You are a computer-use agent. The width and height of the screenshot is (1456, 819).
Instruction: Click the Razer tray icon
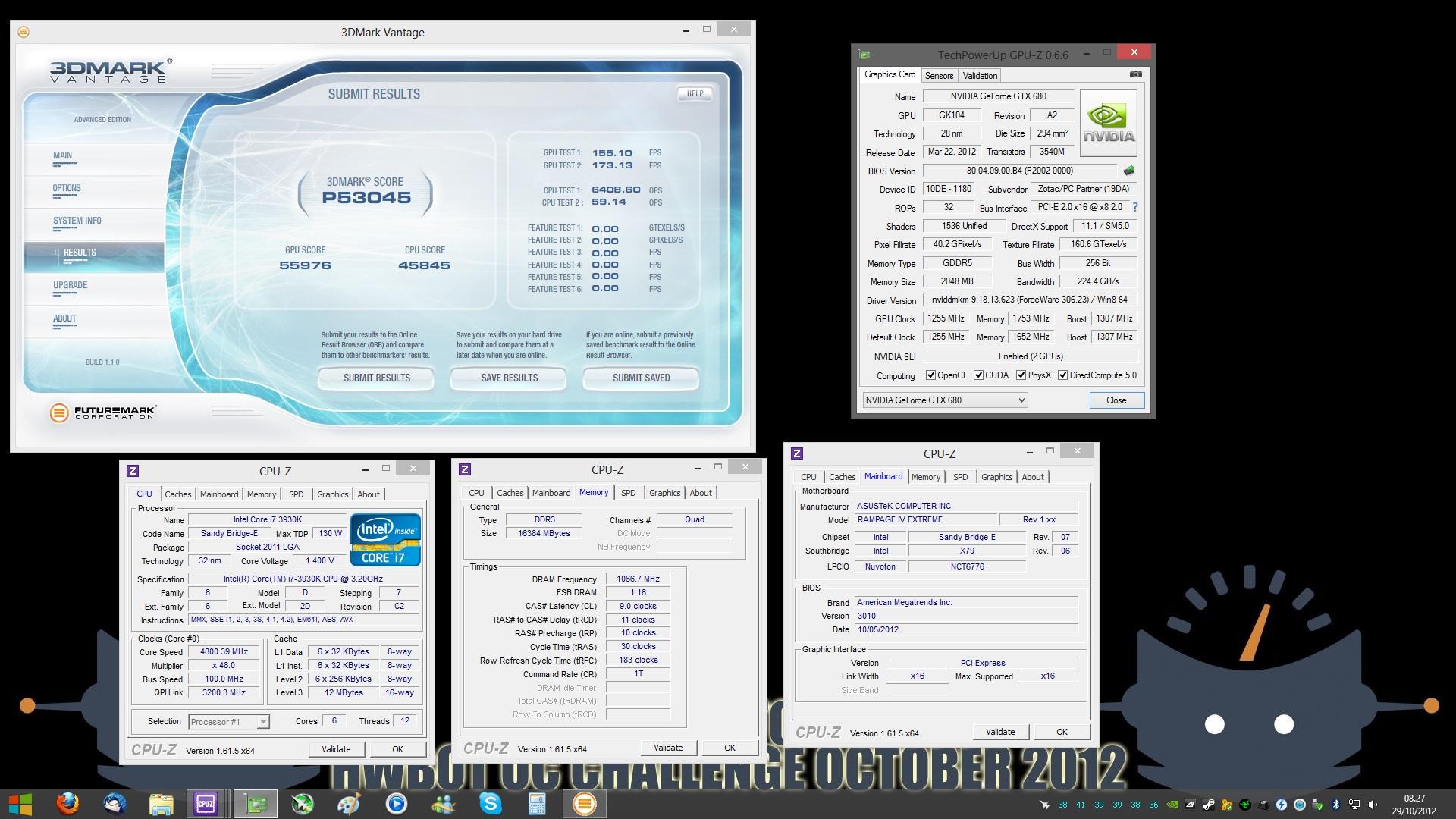click(1245, 805)
